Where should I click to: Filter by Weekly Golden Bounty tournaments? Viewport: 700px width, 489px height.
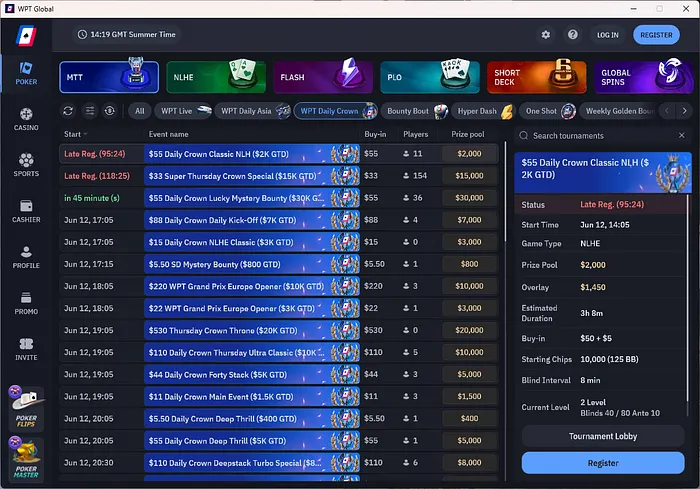coord(619,111)
